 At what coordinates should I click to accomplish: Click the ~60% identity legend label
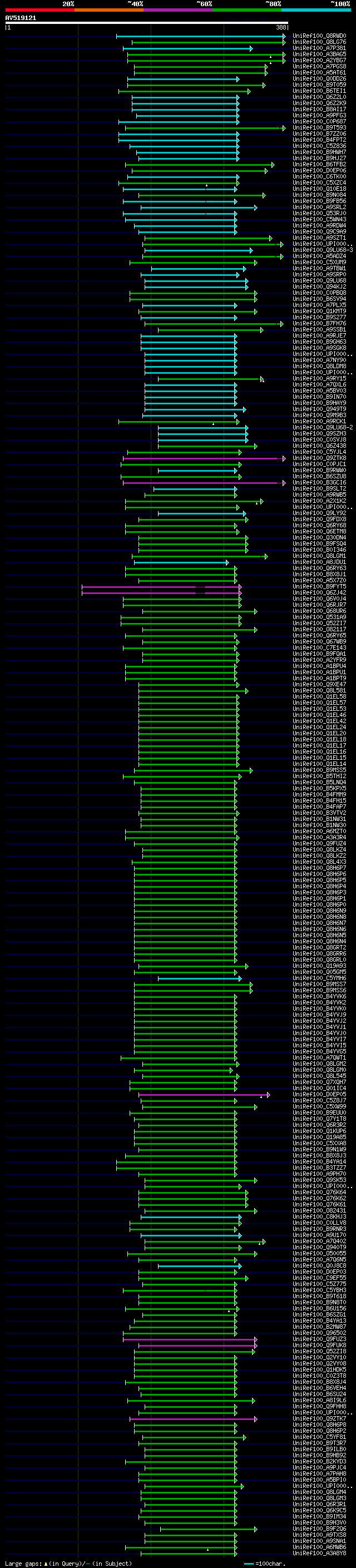pos(204,4)
